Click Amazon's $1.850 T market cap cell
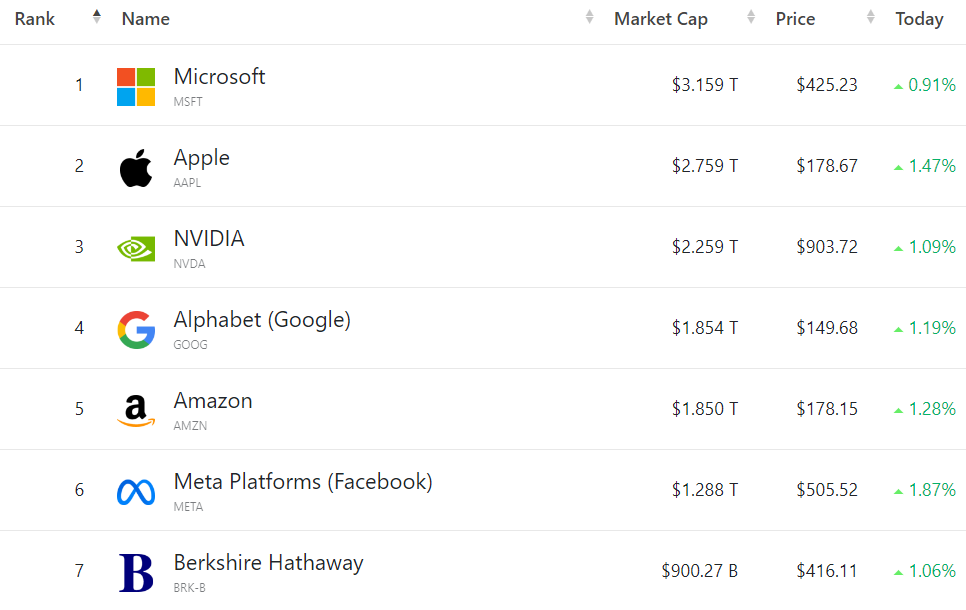This screenshot has width=966, height=610. click(x=705, y=409)
